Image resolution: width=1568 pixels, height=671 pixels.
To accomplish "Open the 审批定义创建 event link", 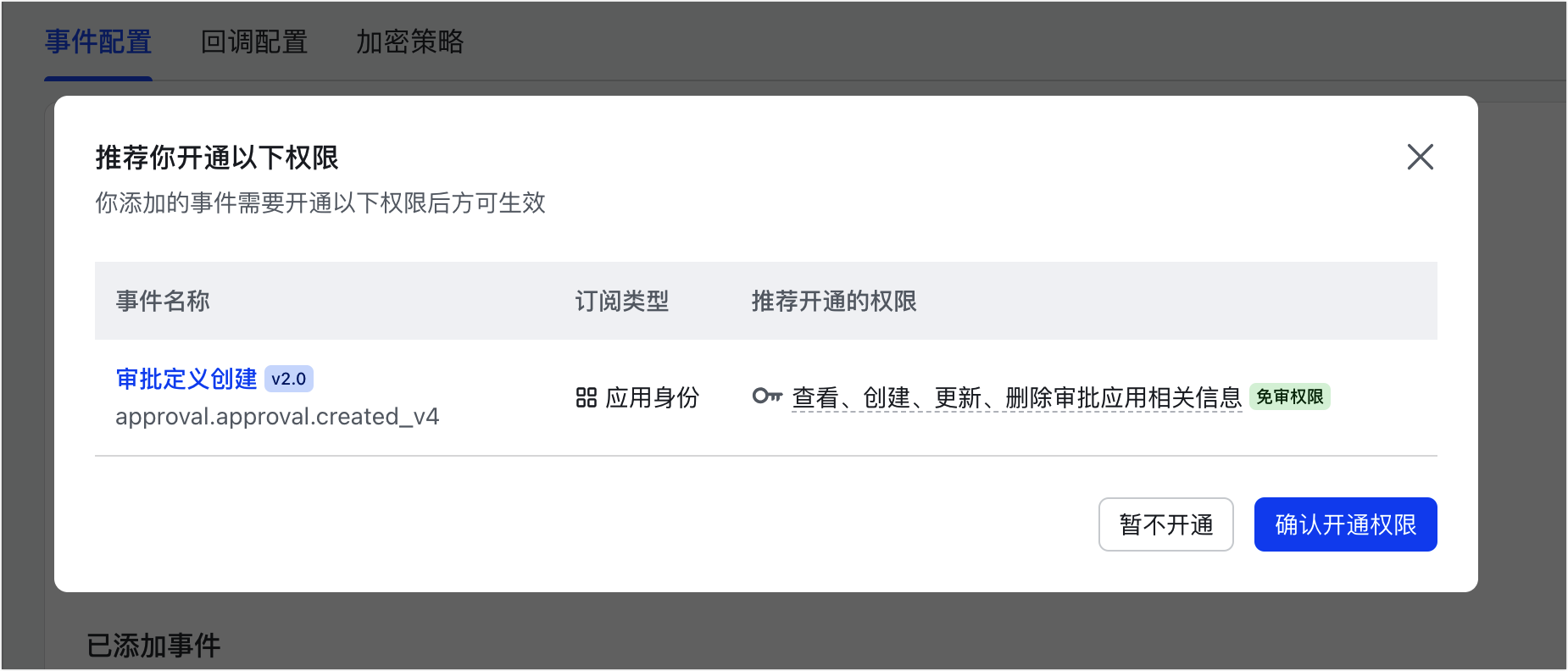I will [x=186, y=379].
